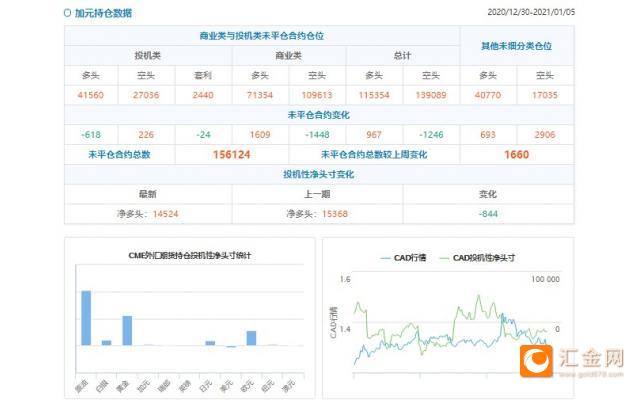Click the 欧元 bar in the bar chart
The height and width of the screenshot is (400, 640).
(251, 338)
